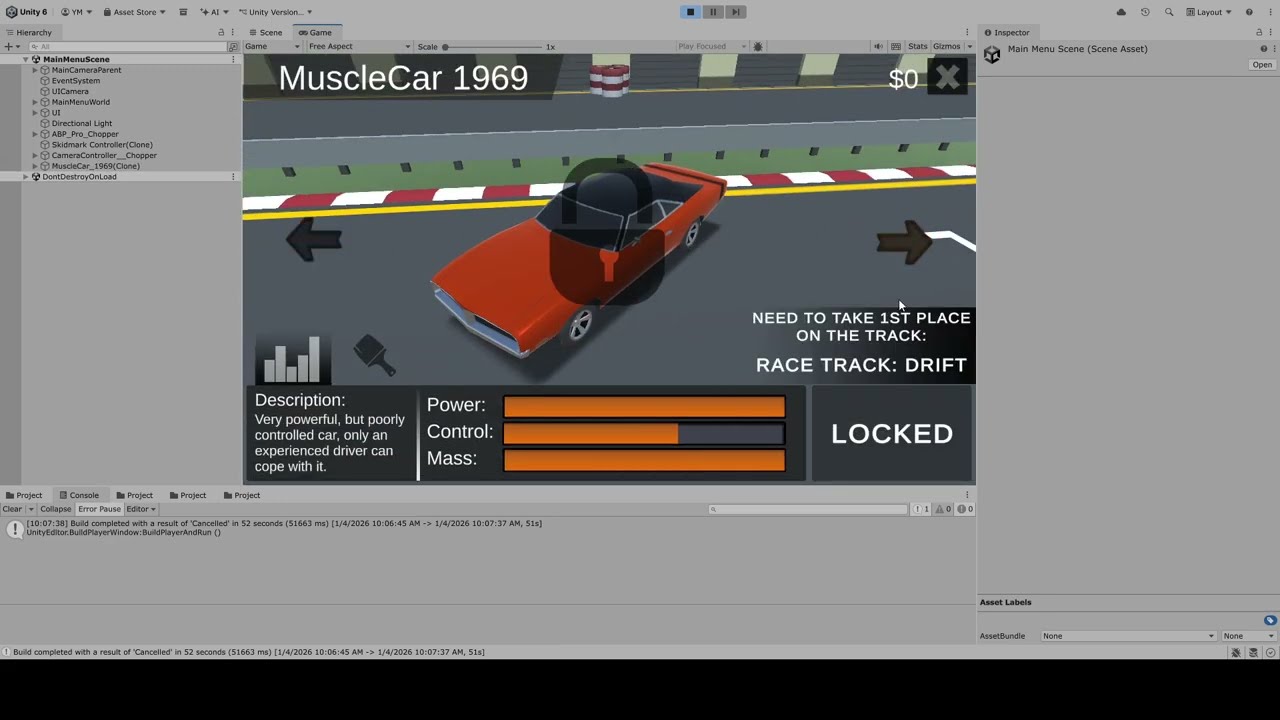Select the Build completed console log entry
1280x720 pixels.
point(488,528)
